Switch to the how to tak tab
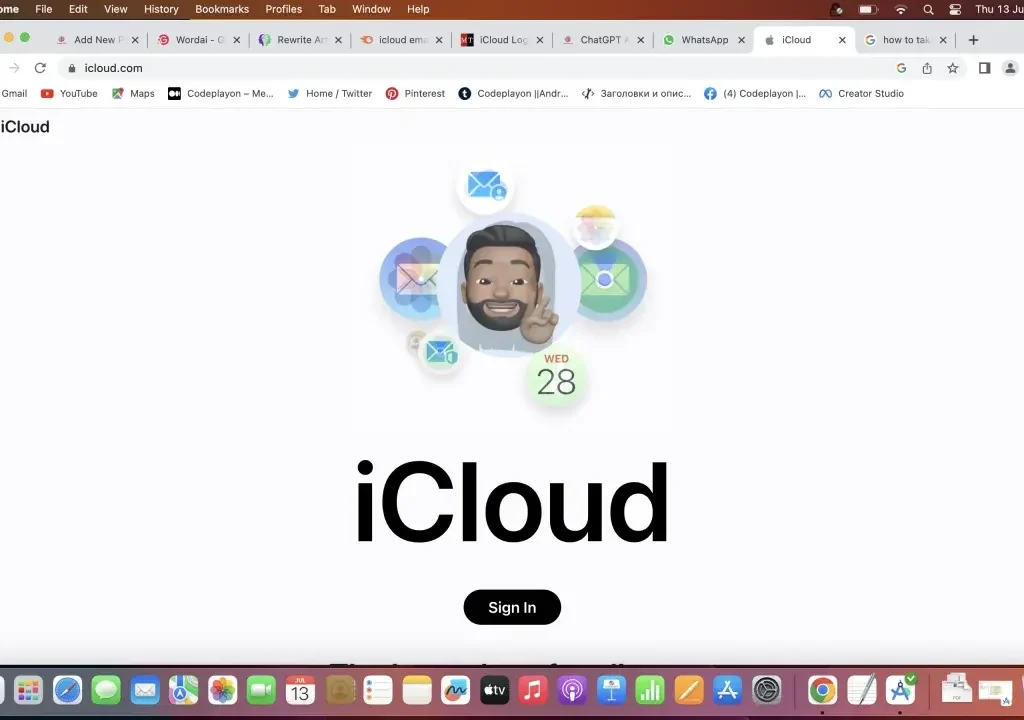This screenshot has height=720, width=1024. 906,40
